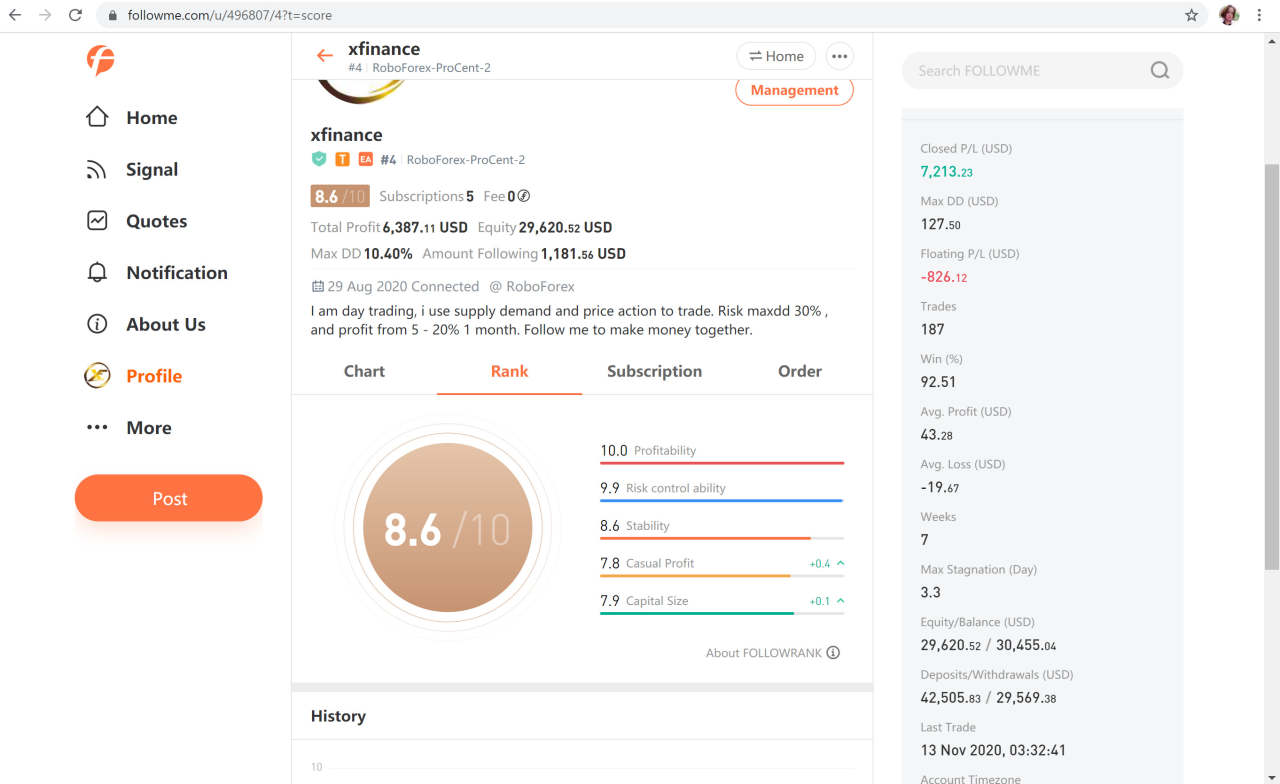The height and width of the screenshot is (784, 1280).
Task: Click the calendar icon beside connected date
Action: coord(318,286)
